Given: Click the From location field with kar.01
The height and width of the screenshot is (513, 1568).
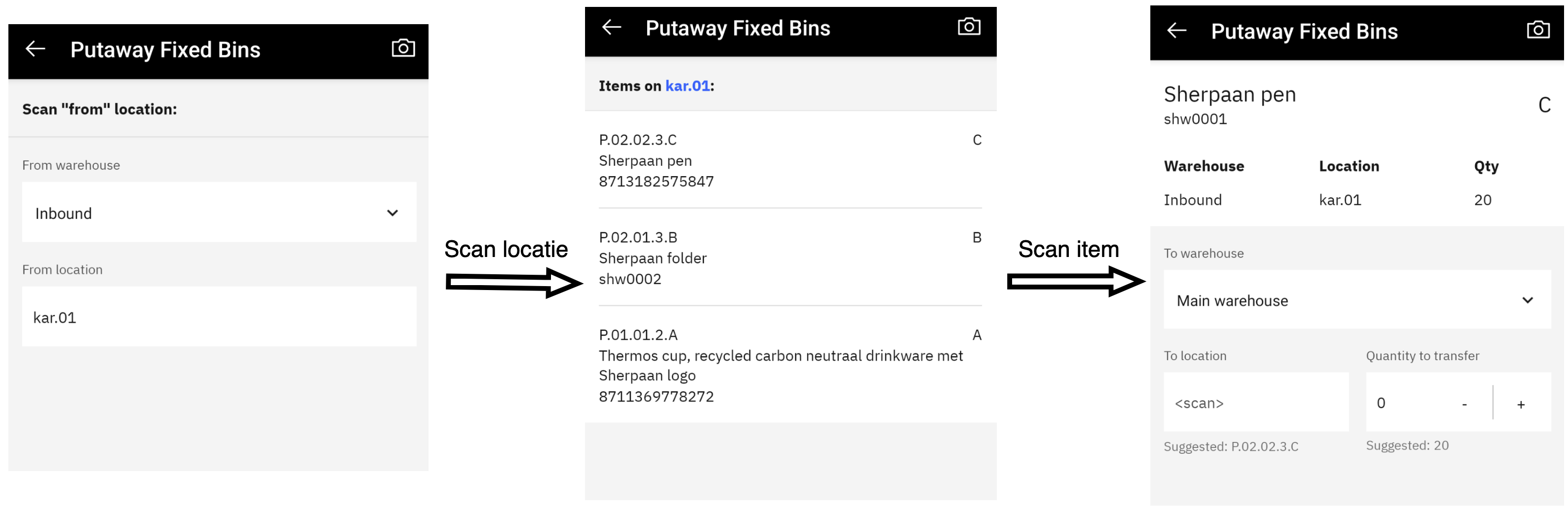Looking at the screenshot, I should [219, 317].
